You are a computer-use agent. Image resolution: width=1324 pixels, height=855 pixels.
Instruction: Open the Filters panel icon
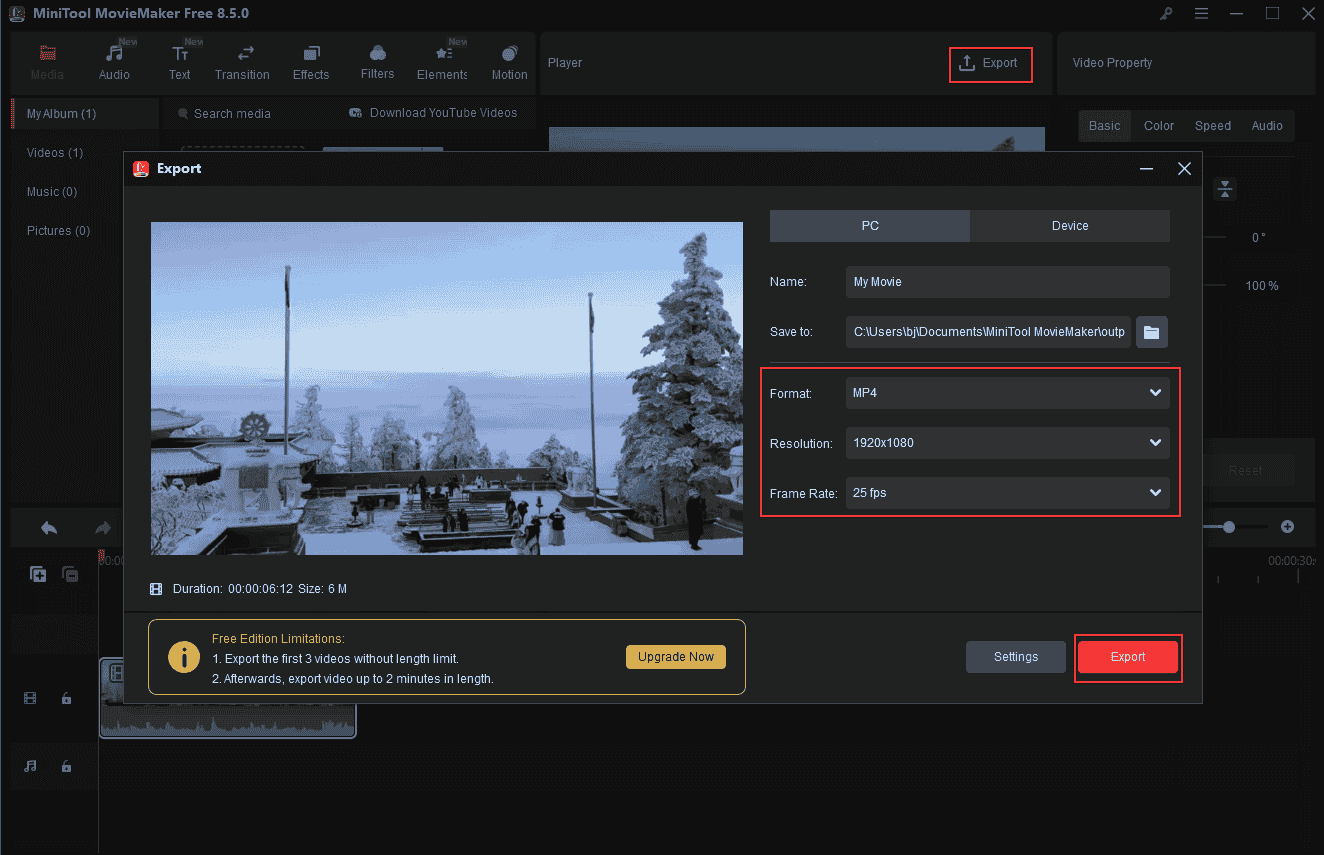(377, 51)
